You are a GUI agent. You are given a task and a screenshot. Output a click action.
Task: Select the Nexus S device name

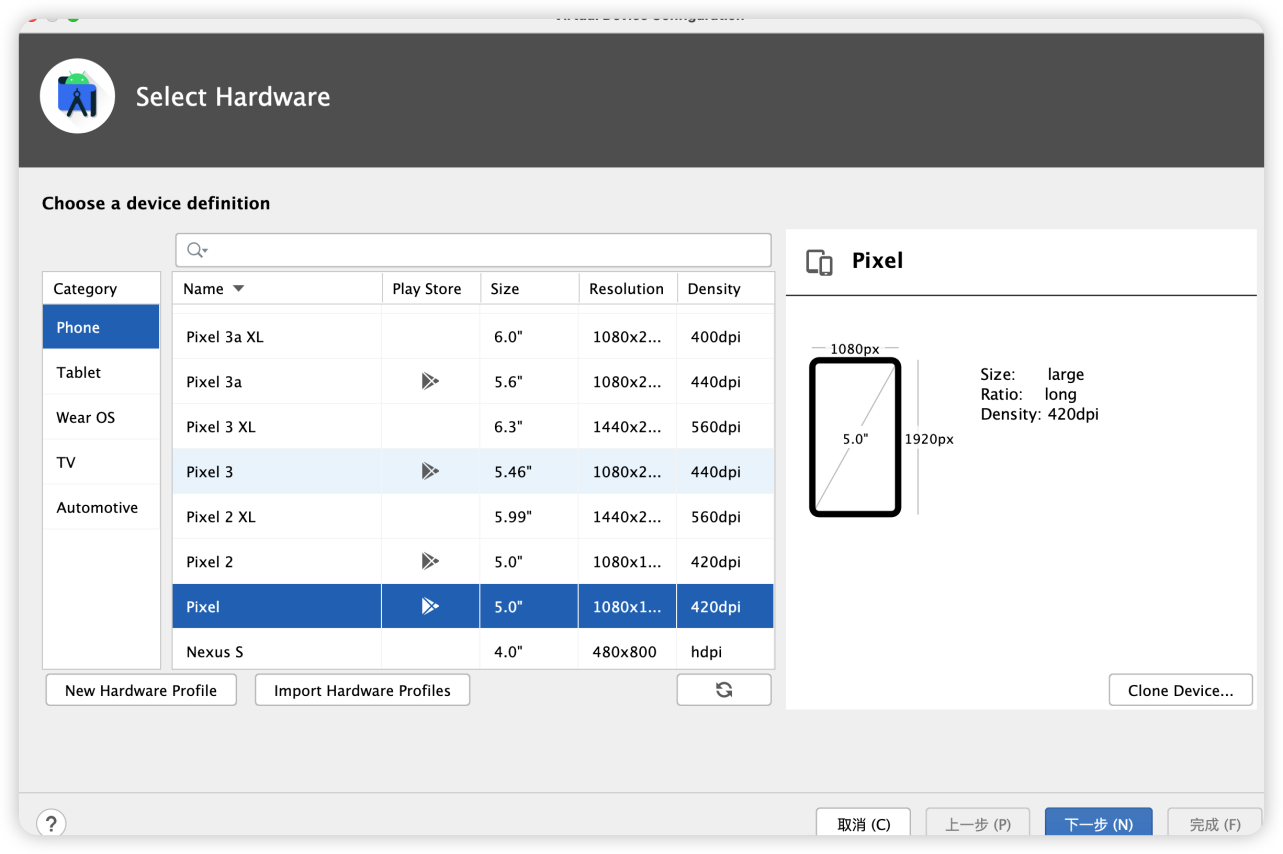point(215,652)
